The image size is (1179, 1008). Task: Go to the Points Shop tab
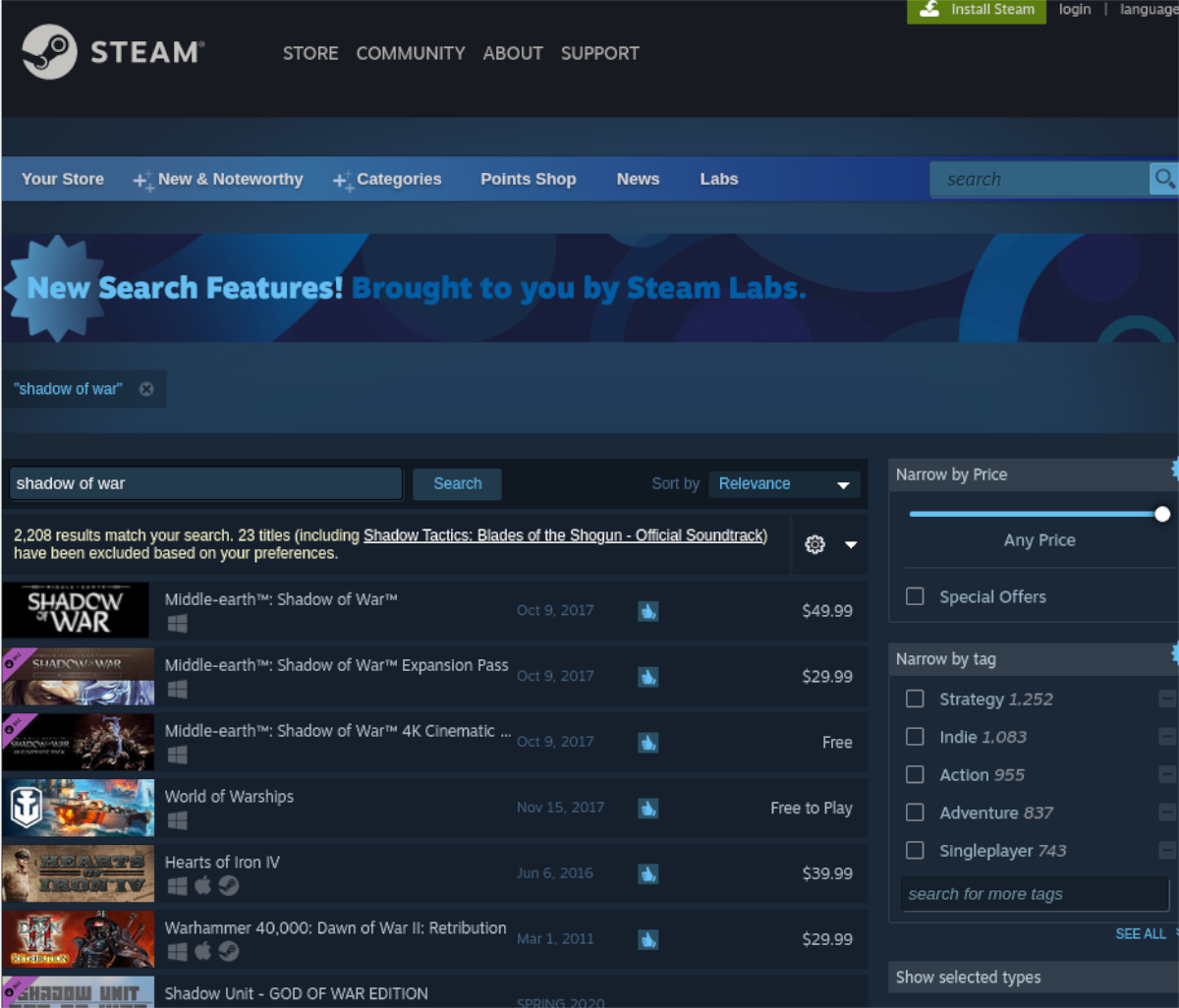pyautogui.click(x=528, y=179)
